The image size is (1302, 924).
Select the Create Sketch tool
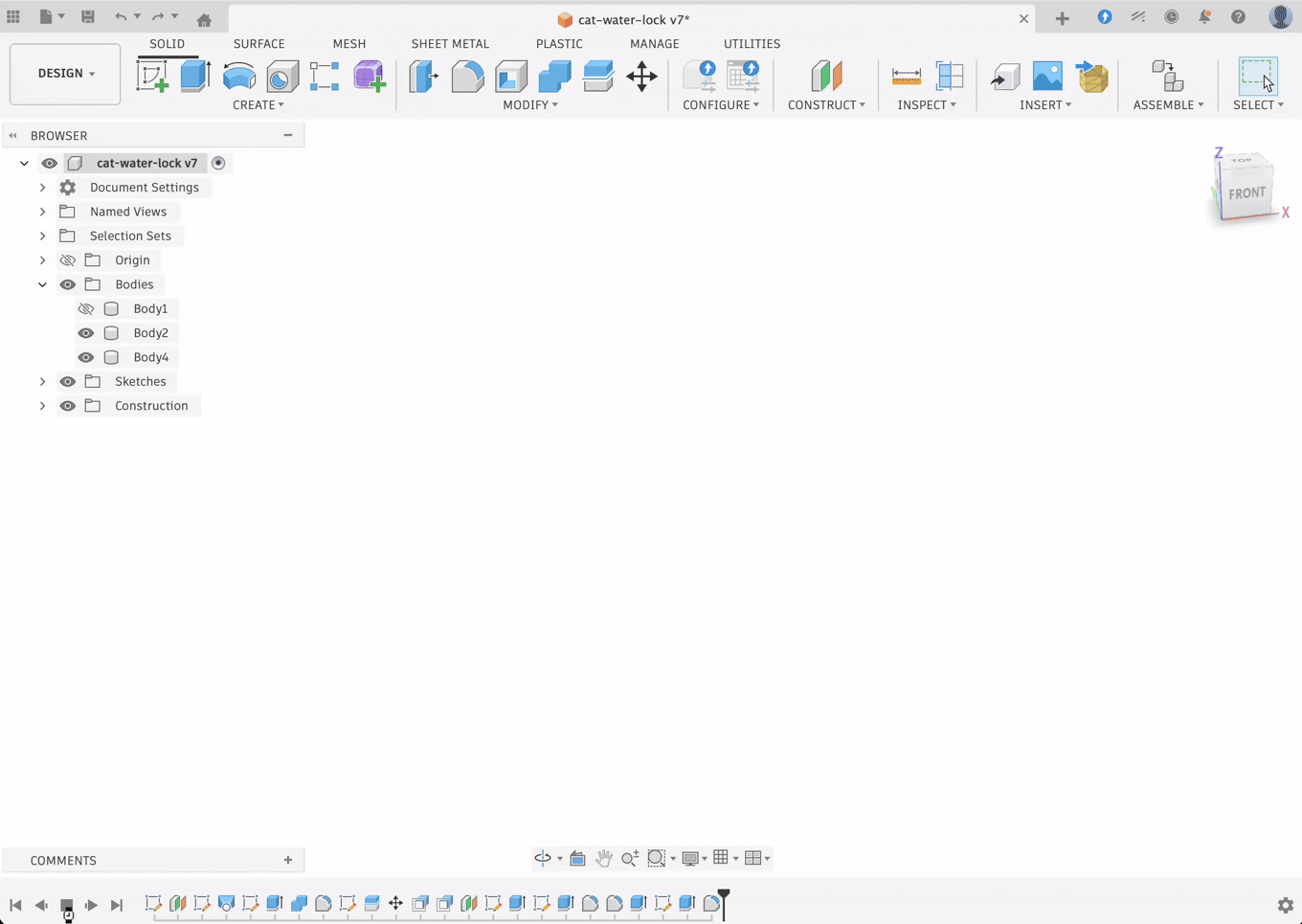(152, 76)
